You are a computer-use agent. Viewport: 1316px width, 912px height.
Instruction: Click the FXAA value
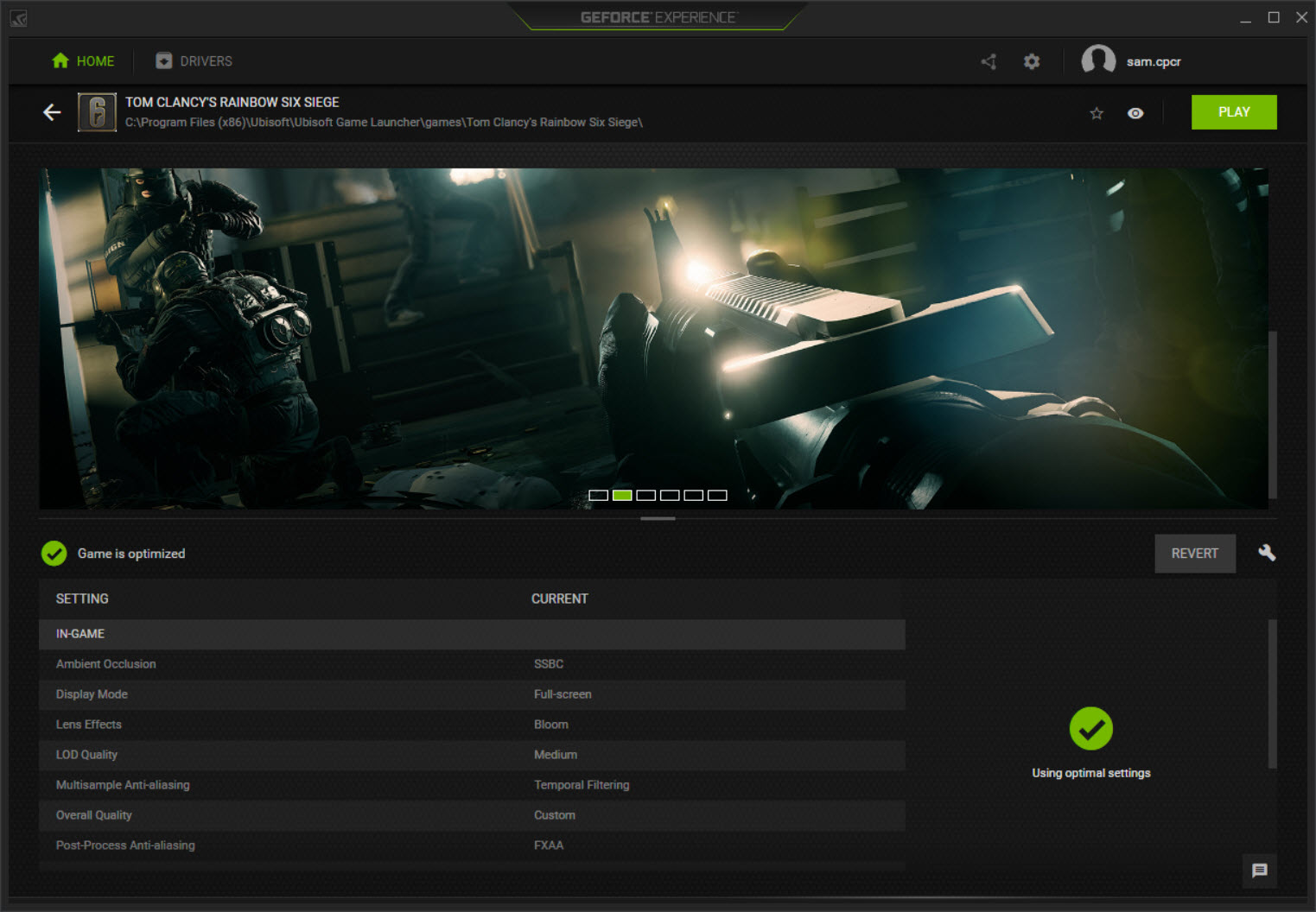[549, 845]
